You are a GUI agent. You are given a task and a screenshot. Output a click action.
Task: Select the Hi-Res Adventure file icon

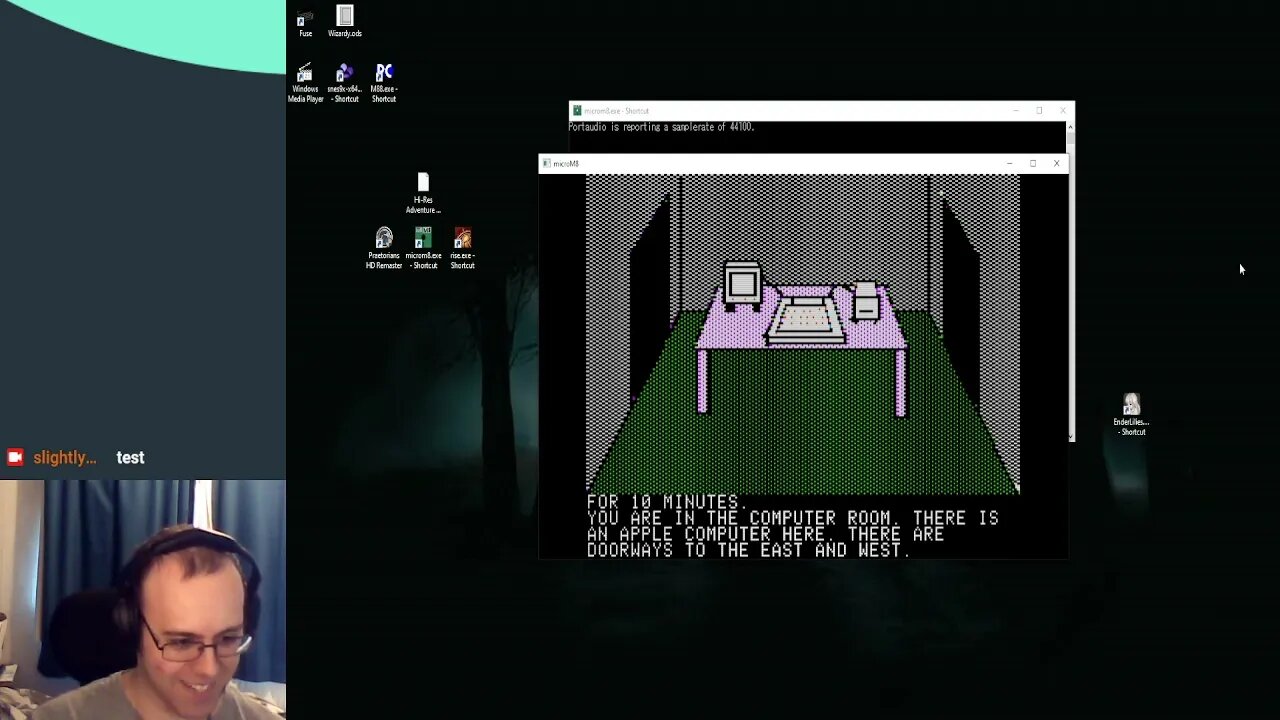tap(423, 194)
